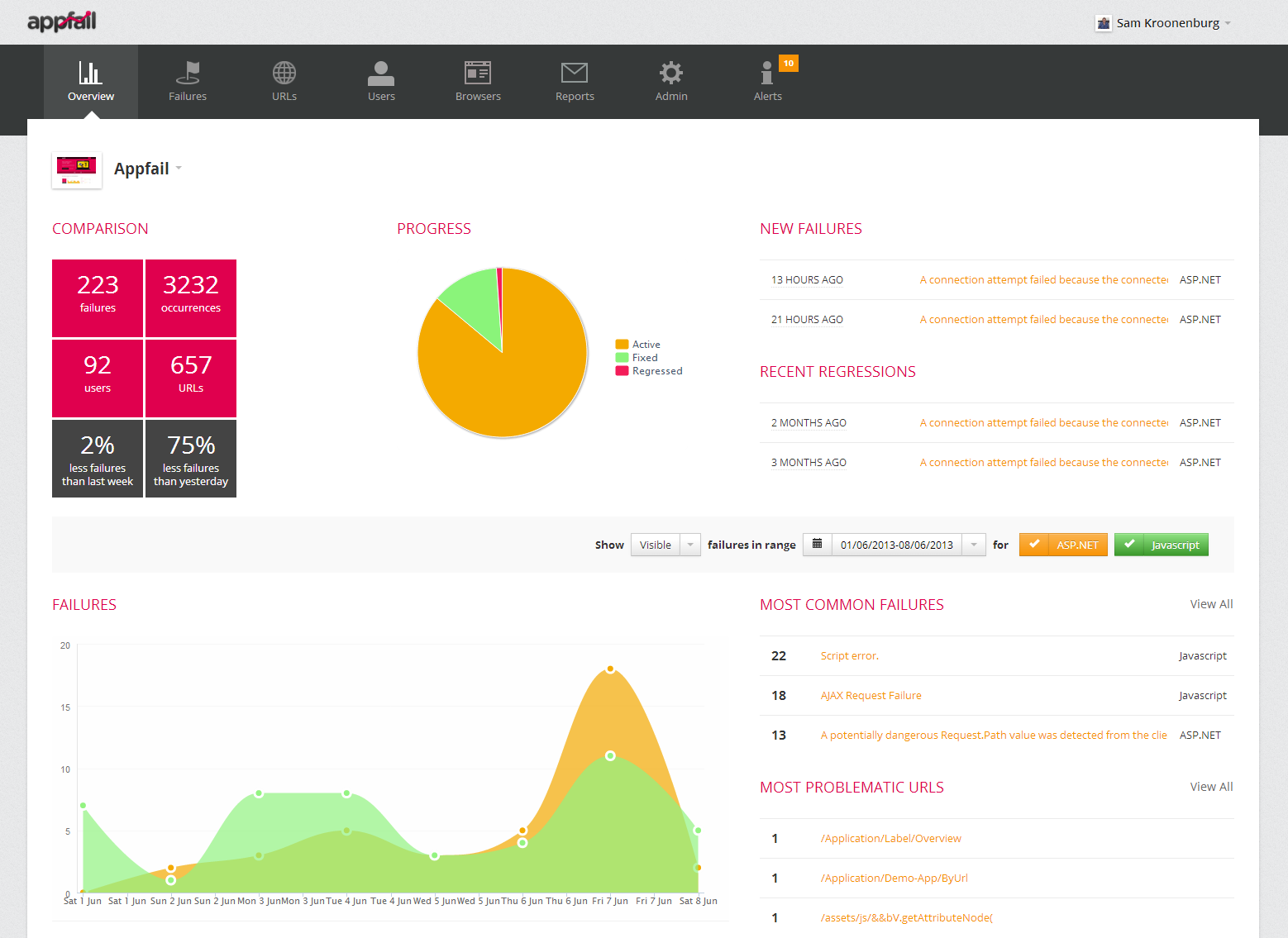1288x938 pixels.
Task: Open the failure from 13 hours ago
Action: point(1043,279)
